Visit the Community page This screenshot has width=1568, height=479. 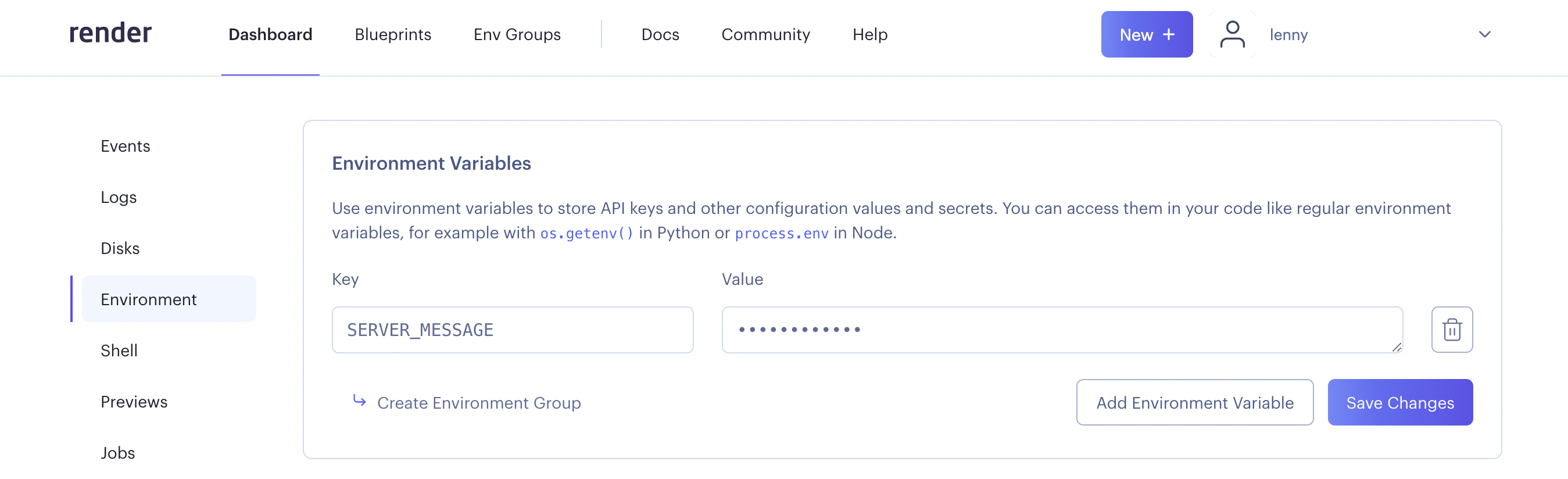point(765,35)
